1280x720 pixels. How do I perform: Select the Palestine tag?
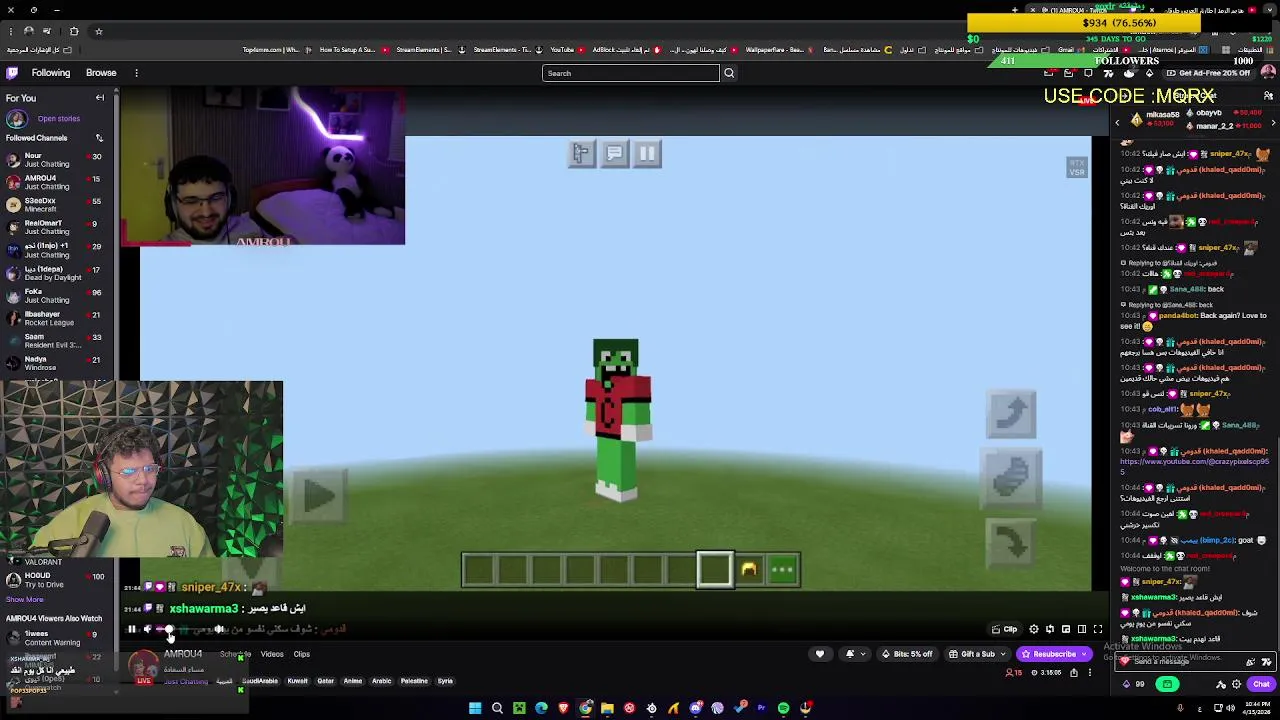pyautogui.click(x=414, y=681)
